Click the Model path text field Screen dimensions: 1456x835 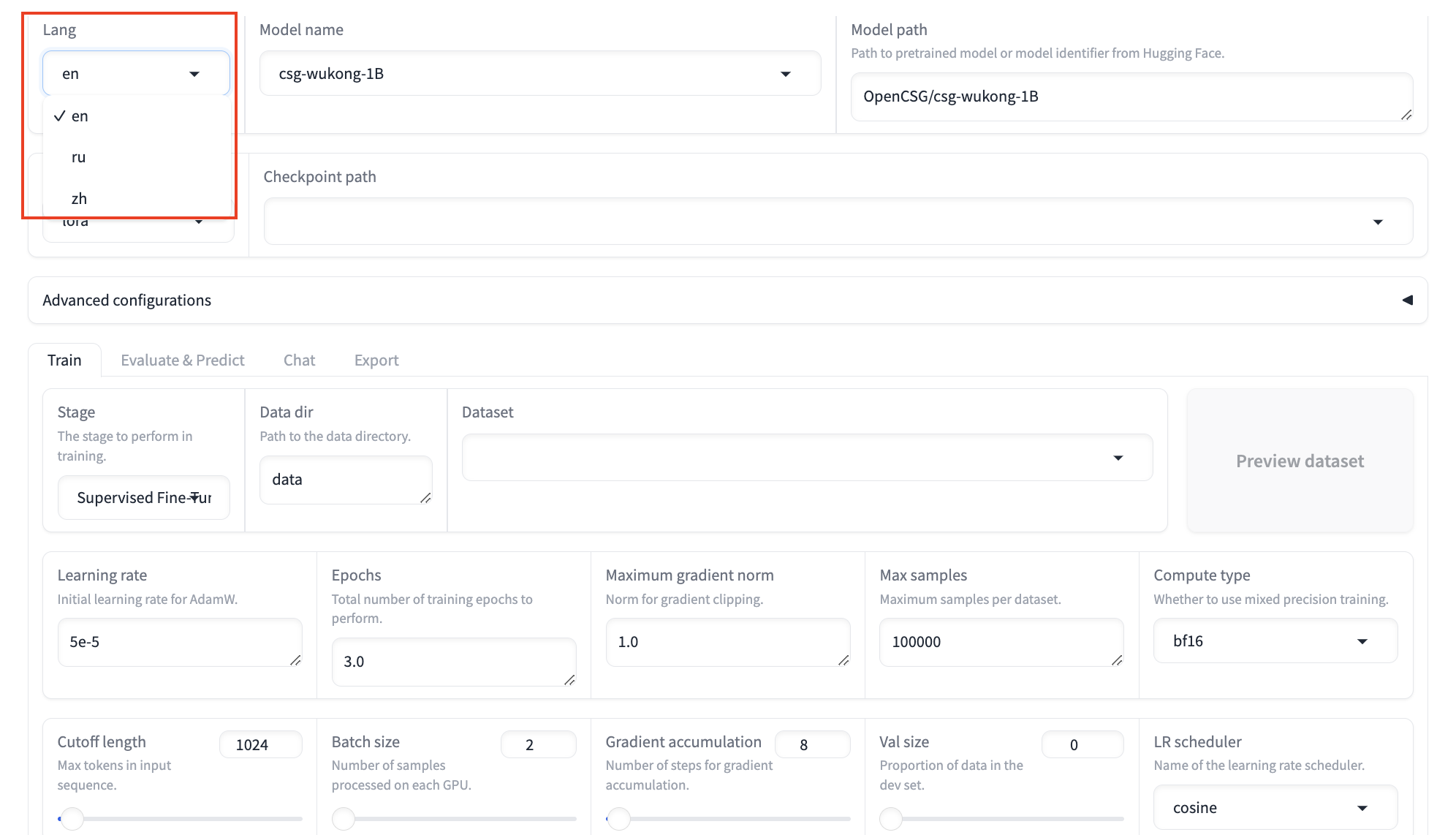(x=1130, y=97)
